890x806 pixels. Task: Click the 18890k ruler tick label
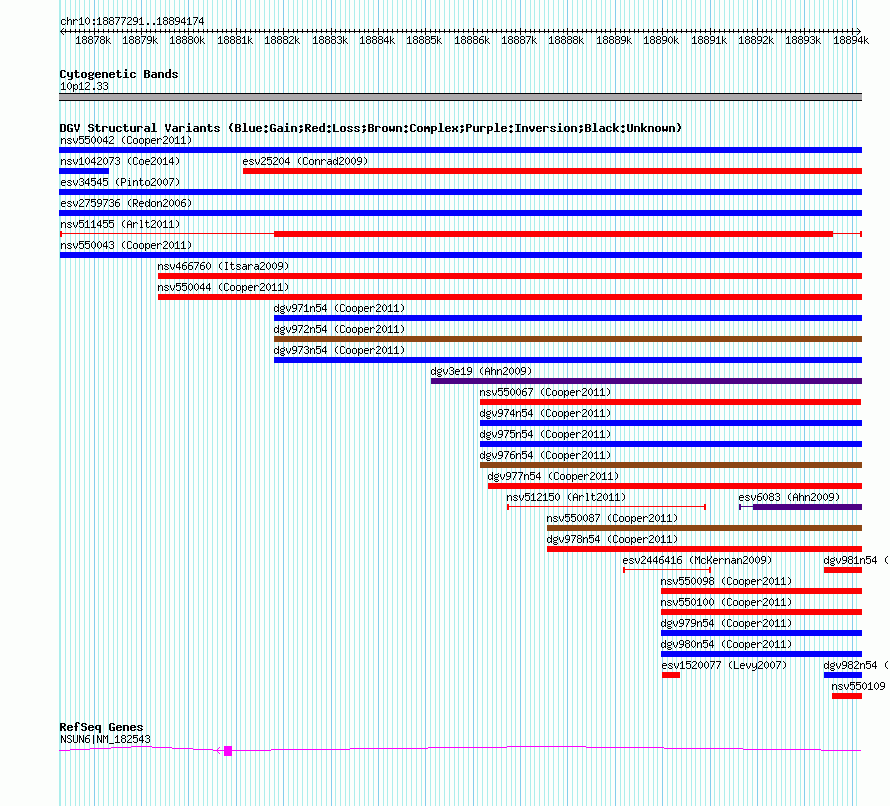coord(661,40)
